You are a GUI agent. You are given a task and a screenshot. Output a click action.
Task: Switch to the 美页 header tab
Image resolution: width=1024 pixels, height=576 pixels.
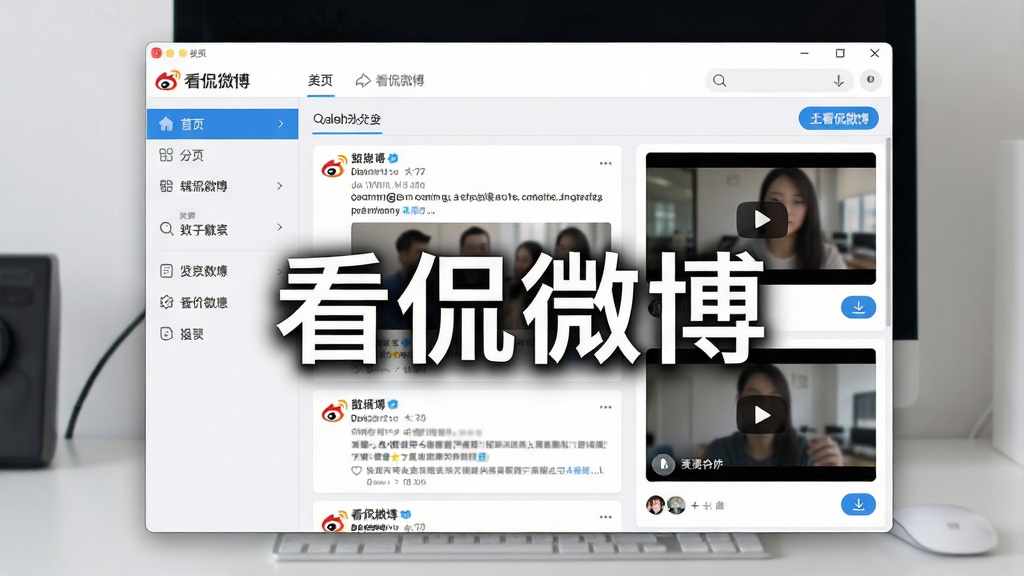pos(321,80)
